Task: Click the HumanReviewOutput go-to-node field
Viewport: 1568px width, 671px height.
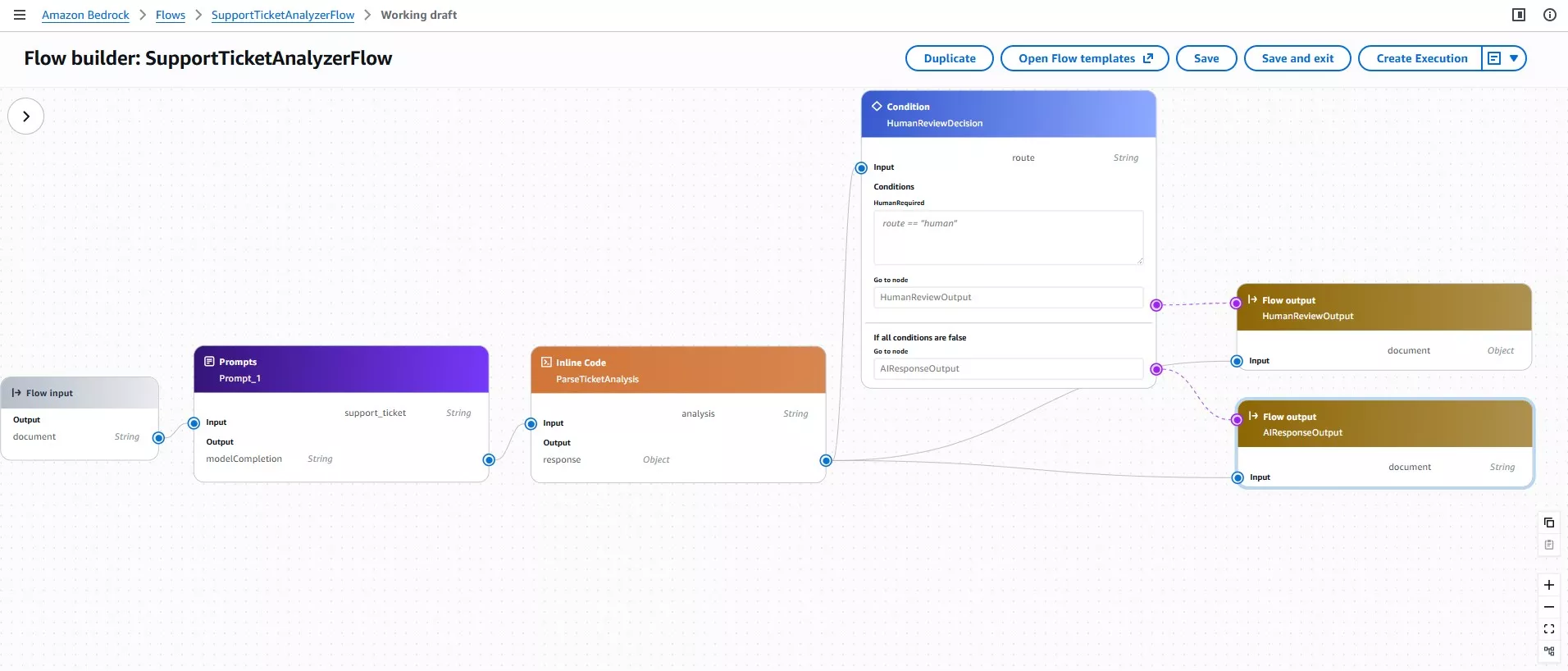Action: [x=1008, y=297]
